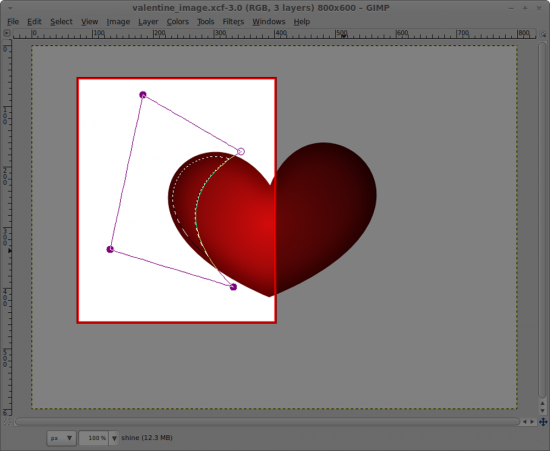The image size is (550, 451).
Task: Toggle the Quick Mask button
Action: 7,422
